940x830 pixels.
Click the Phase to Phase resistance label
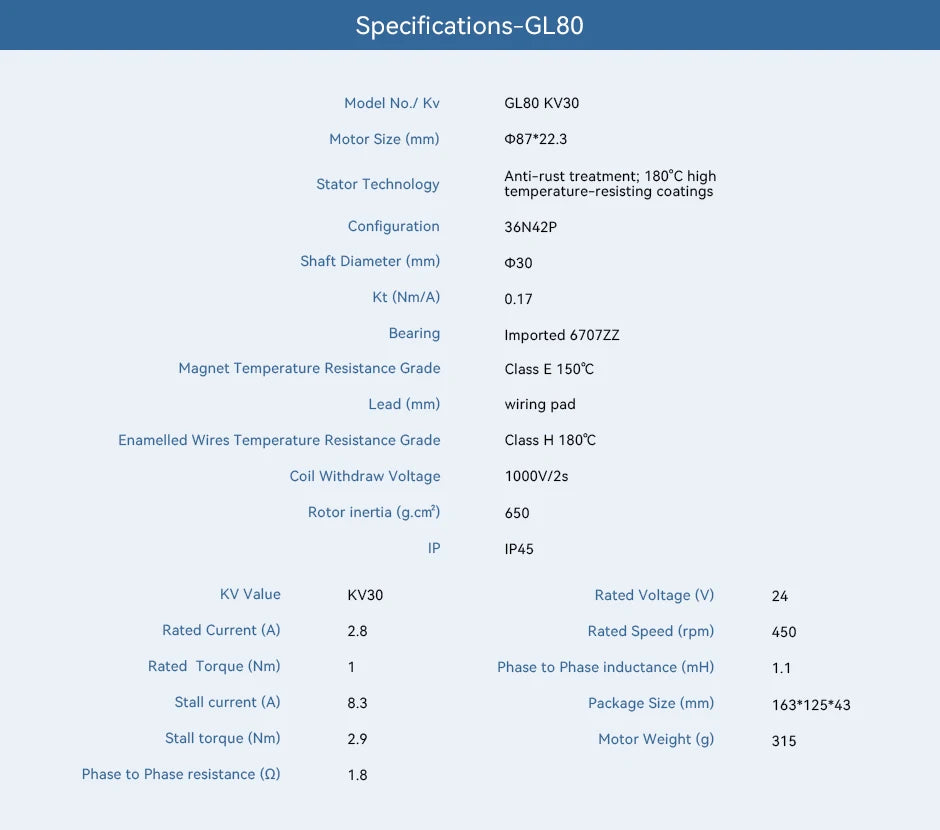coord(181,774)
